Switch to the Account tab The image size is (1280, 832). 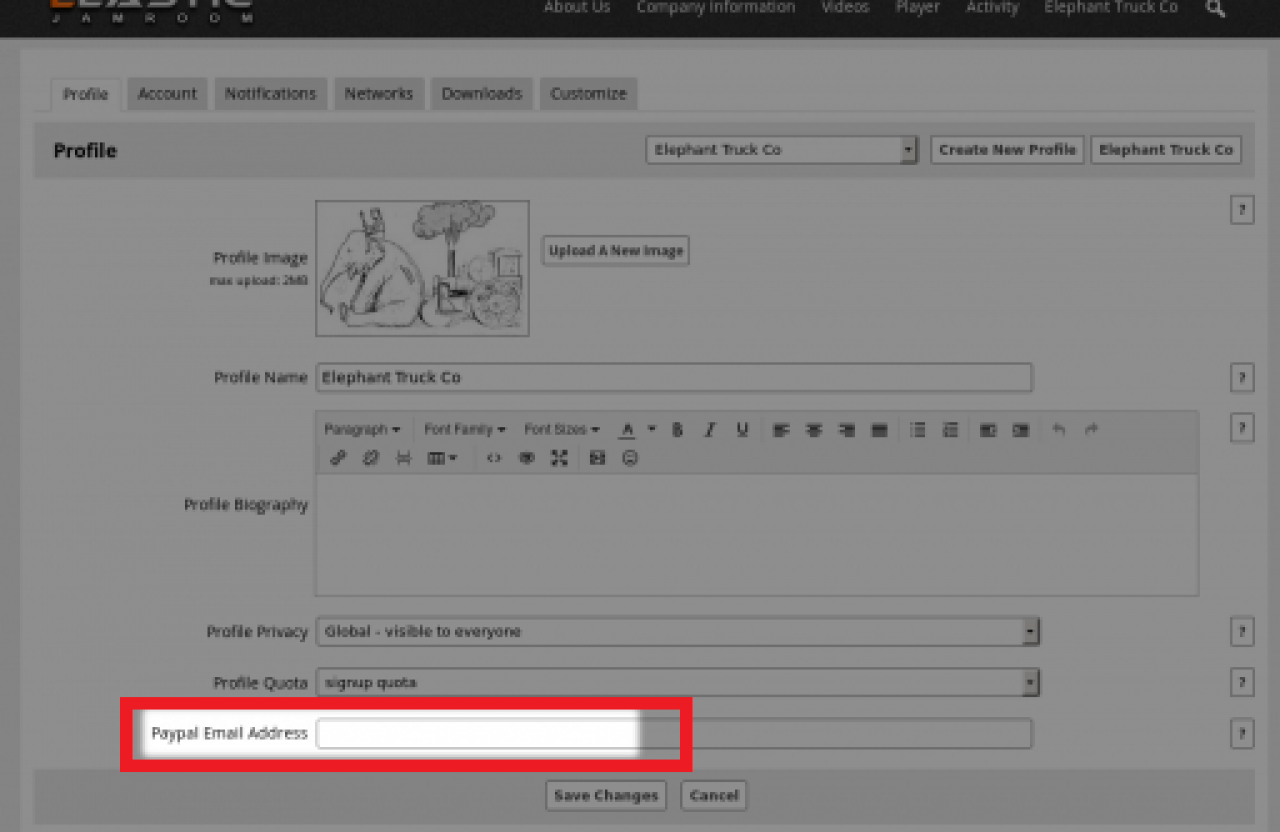tap(167, 94)
